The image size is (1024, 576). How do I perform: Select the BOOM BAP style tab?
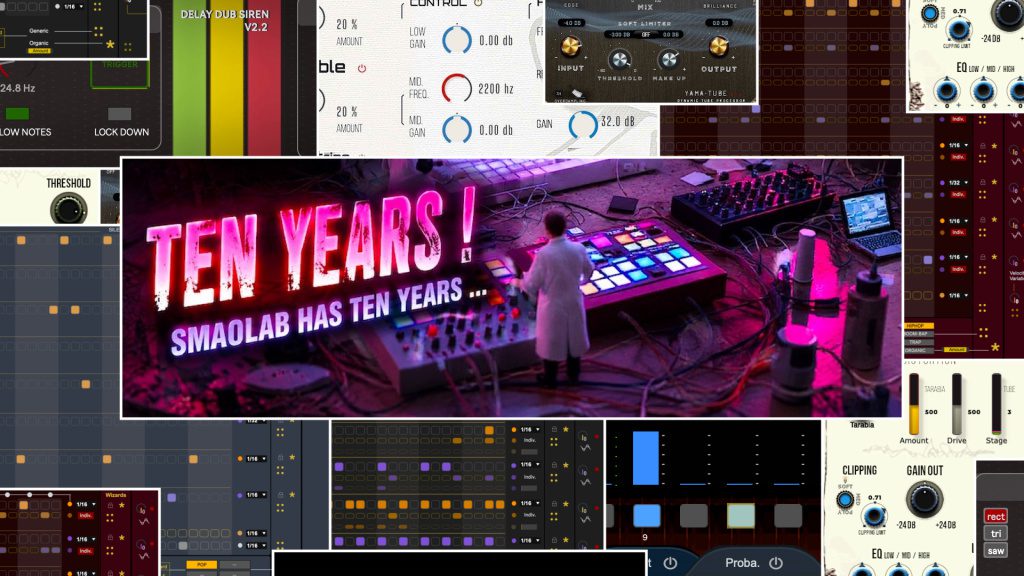point(919,334)
